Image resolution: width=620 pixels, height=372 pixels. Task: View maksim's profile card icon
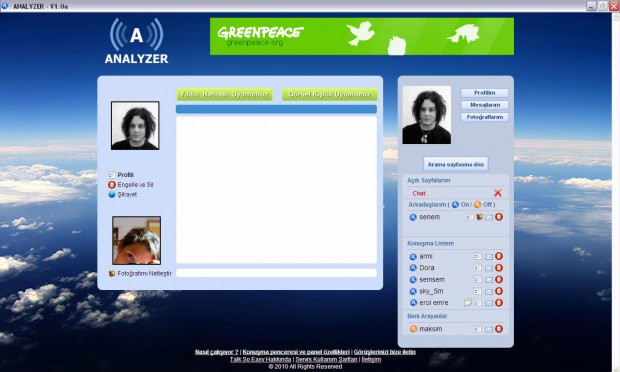click(x=478, y=329)
